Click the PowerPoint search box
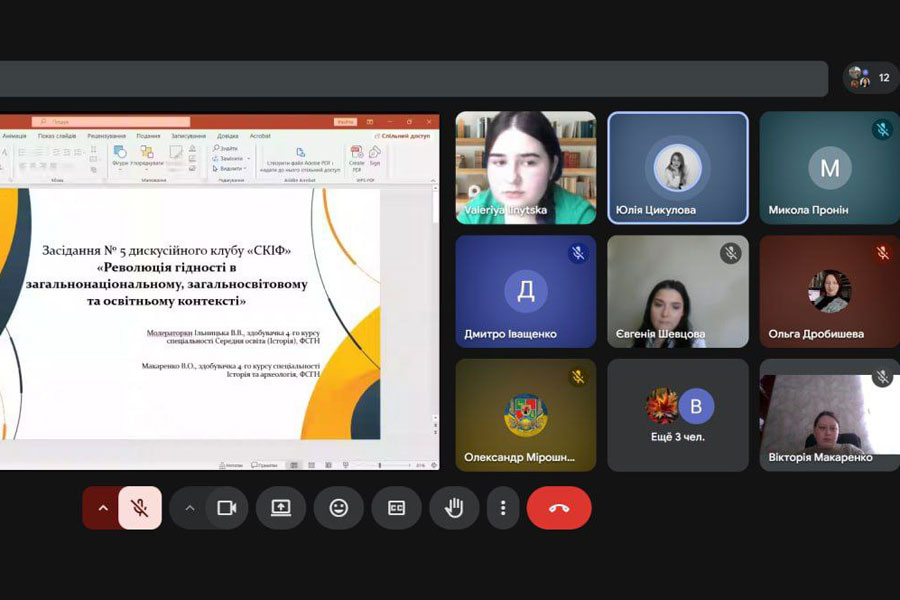The width and height of the screenshot is (900, 600). click(x=111, y=122)
